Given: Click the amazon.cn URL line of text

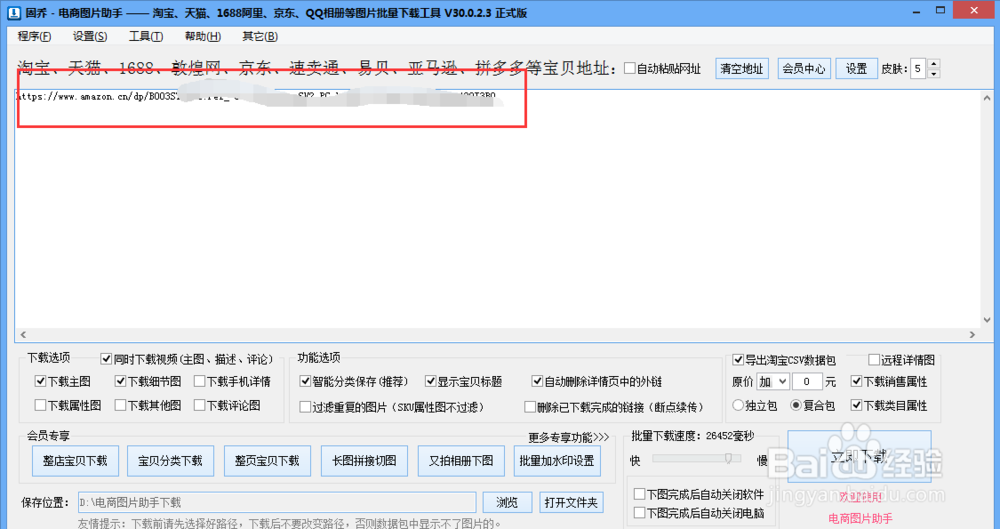Looking at the screenshot, I should click(256, 96).
